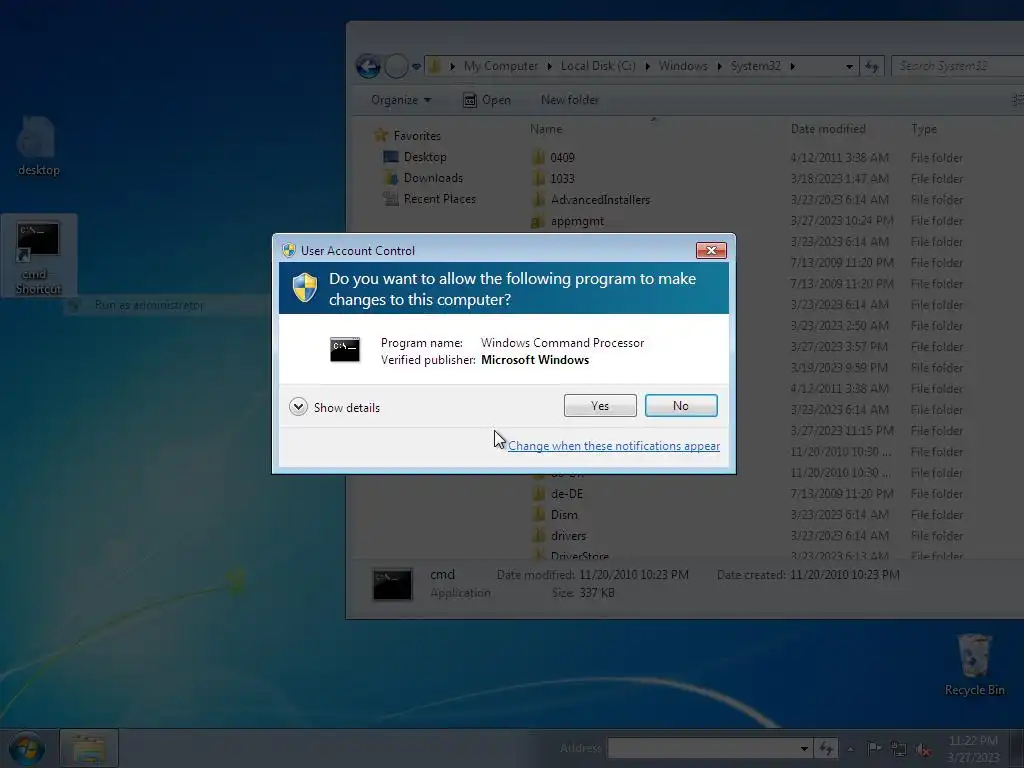Open the network tray icon
Screen dimensions: 1024x768
click(x=899, y=749)
